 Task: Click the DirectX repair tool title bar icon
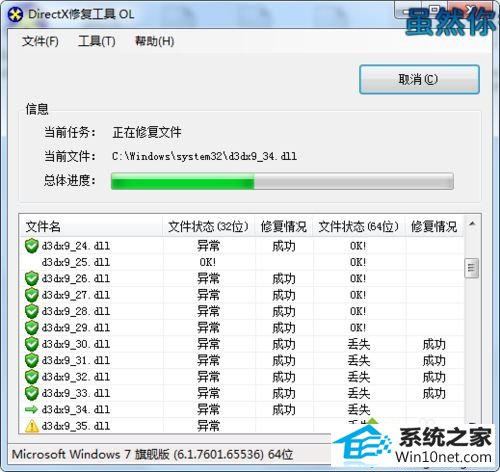click(x=15, y=14)
